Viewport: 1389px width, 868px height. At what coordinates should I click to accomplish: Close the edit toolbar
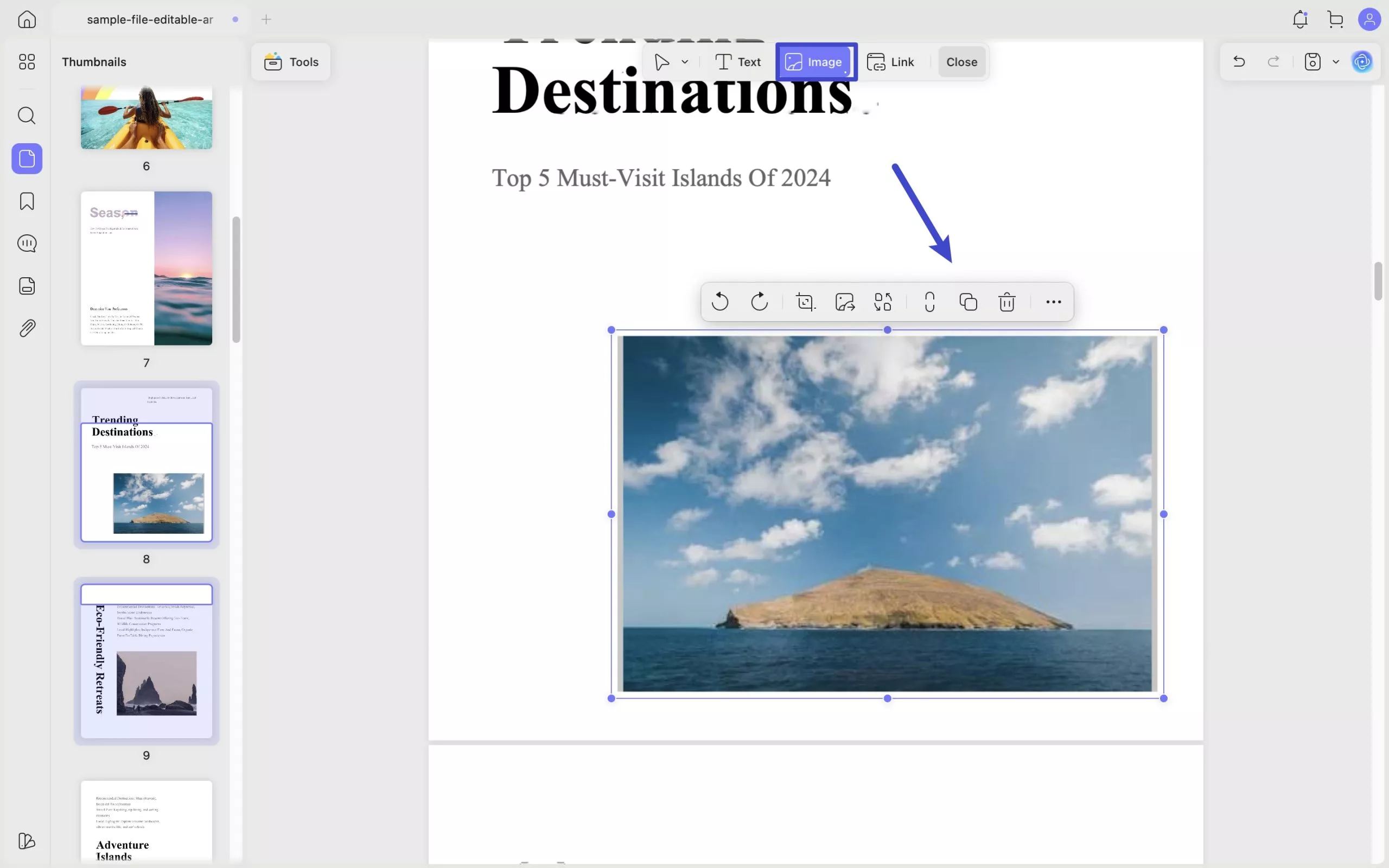pyautogui.click(x=962, y=62)
